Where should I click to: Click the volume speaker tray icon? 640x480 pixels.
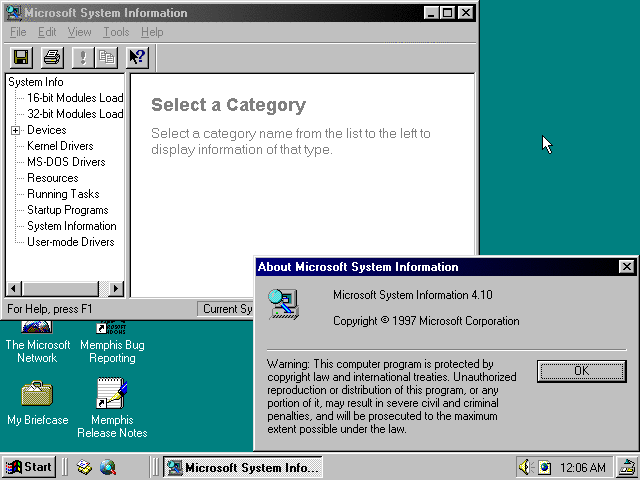click(526, 467)
